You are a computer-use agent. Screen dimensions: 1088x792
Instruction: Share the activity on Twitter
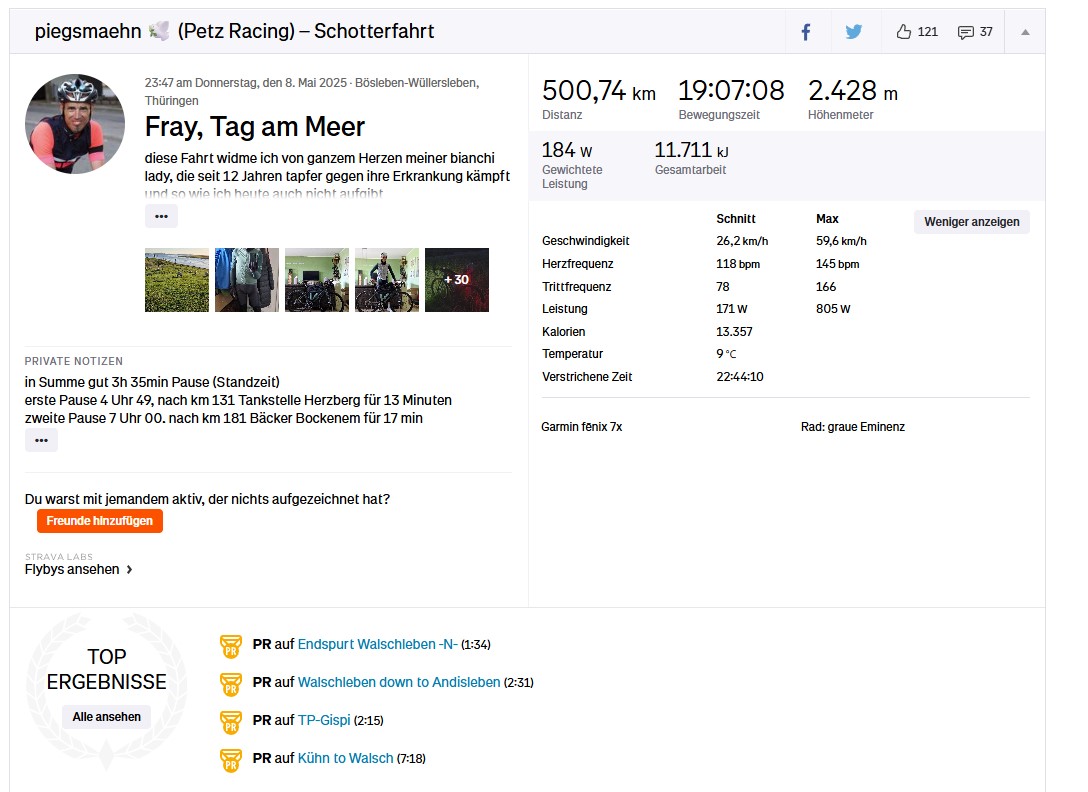853,32
